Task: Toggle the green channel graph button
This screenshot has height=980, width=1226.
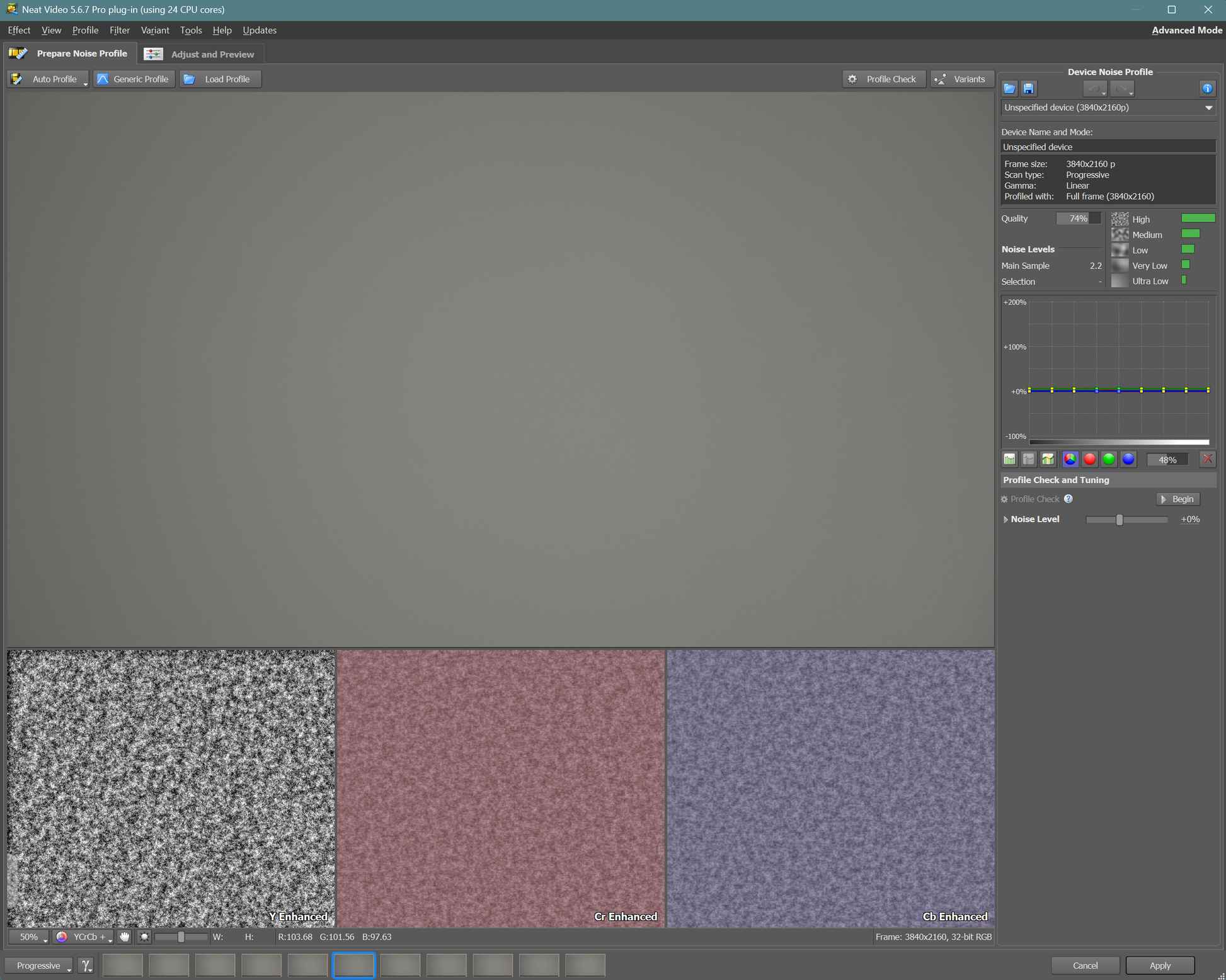Action: click(x=1109, y=459)
